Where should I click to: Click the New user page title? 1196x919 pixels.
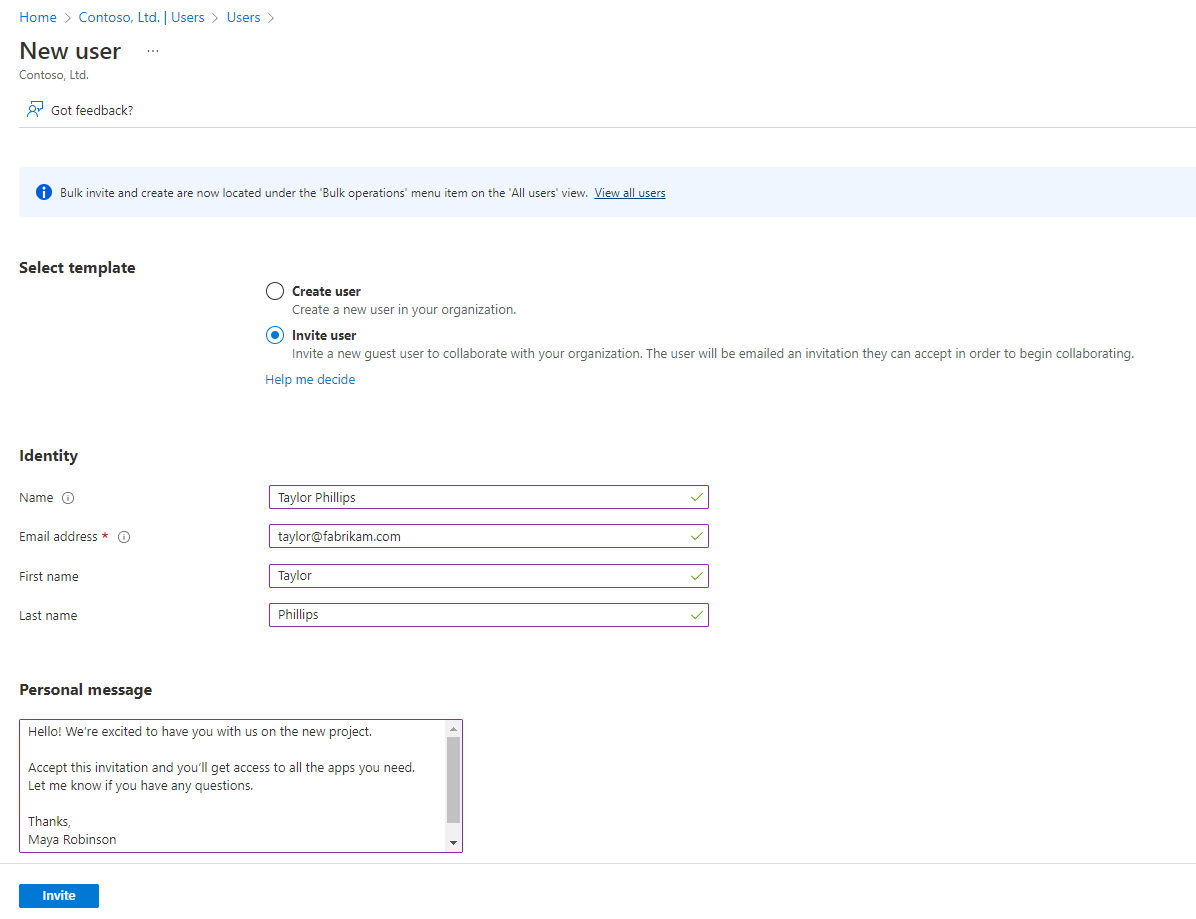[x=70, y=51]
